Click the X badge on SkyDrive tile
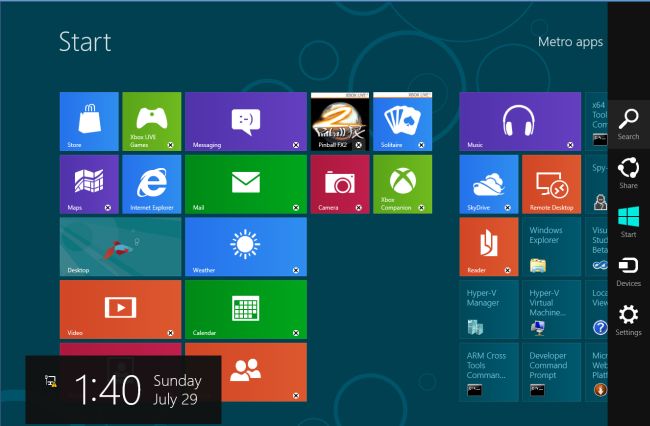This screenshot has width=650, height=426. coord(507,208)
